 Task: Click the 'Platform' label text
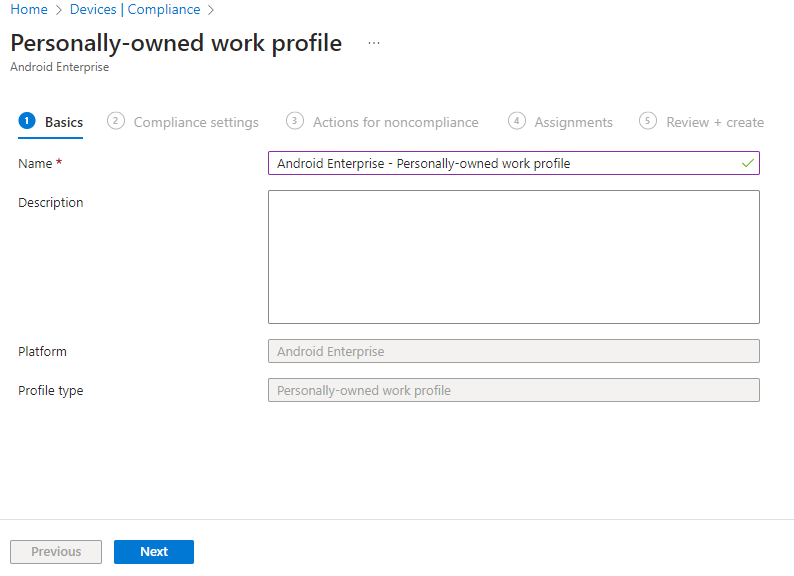[x=43, y=352]
